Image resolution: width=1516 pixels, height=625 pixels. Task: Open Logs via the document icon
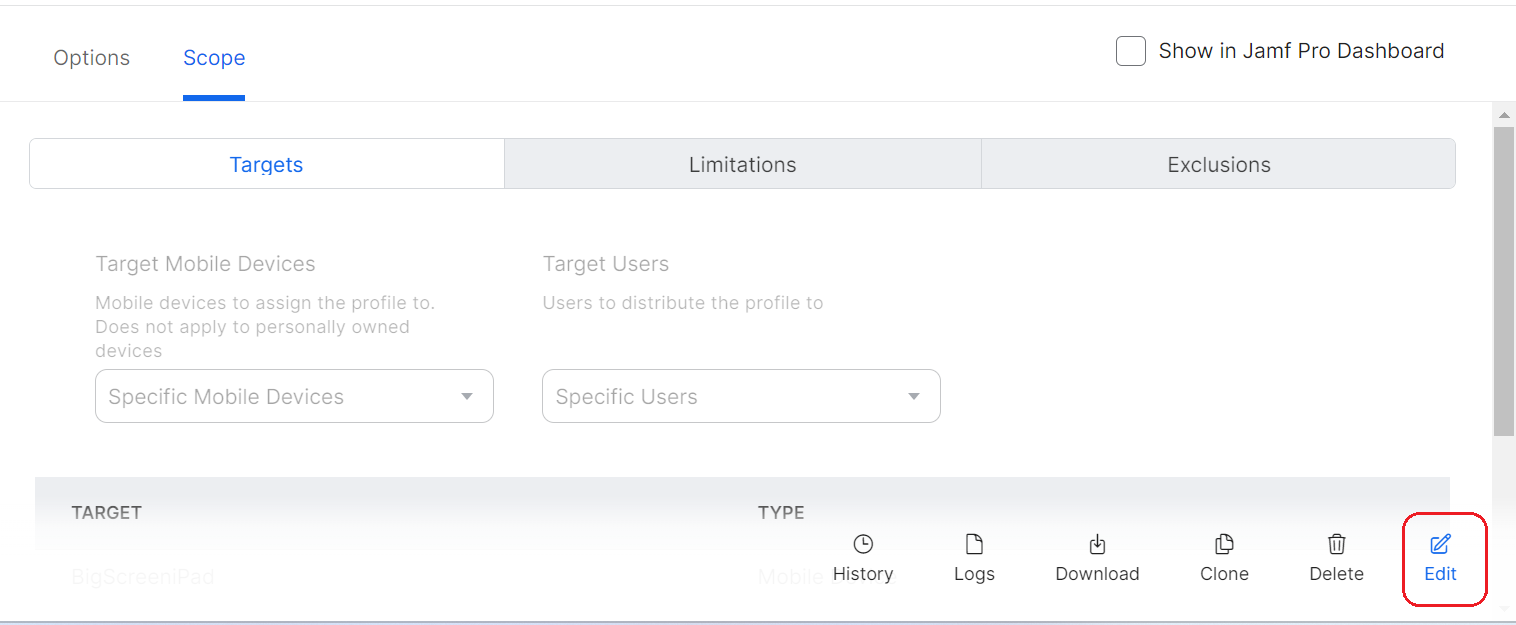(x=974, y=544)
